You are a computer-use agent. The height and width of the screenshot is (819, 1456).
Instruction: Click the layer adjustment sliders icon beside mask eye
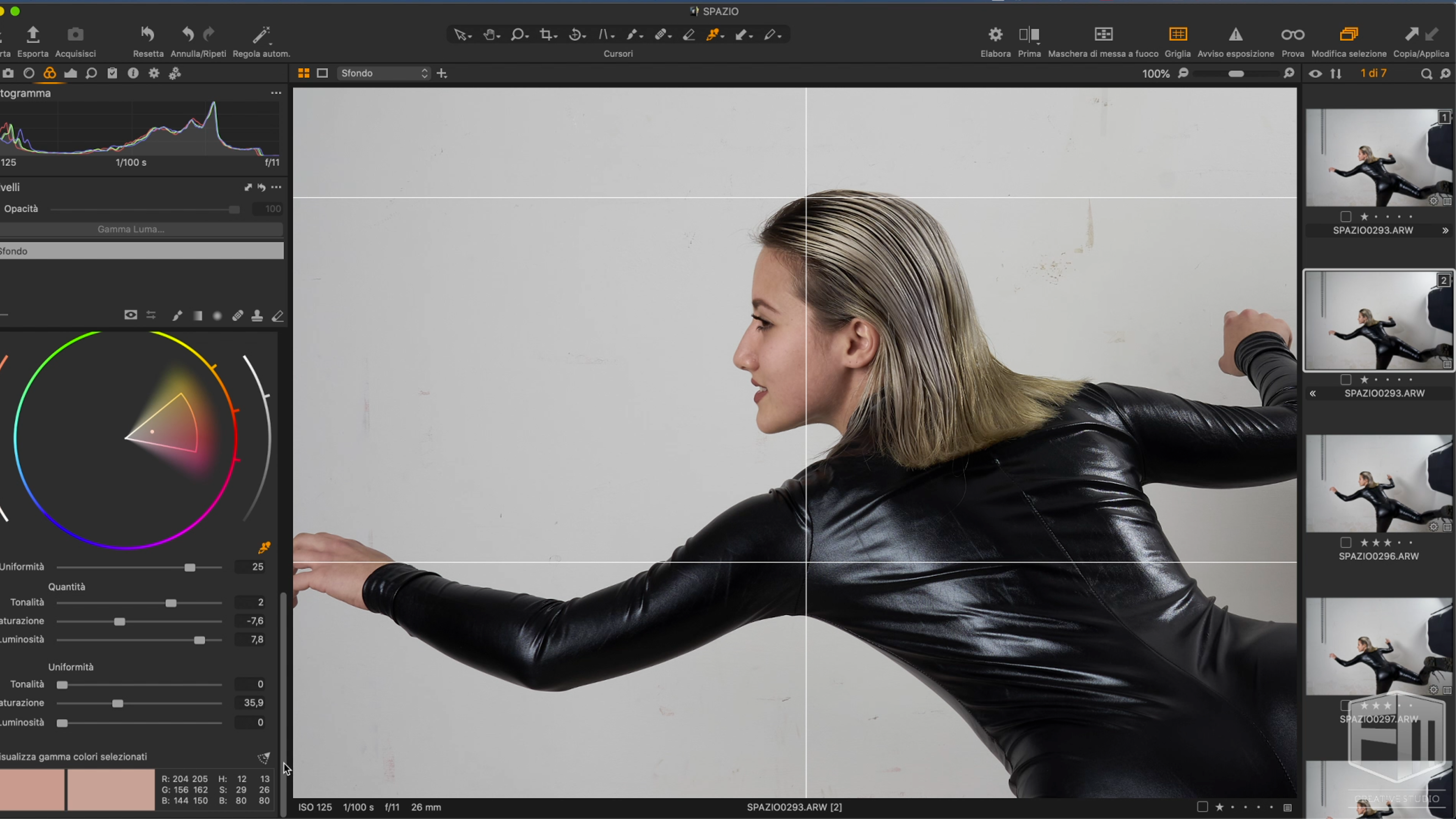151,315
